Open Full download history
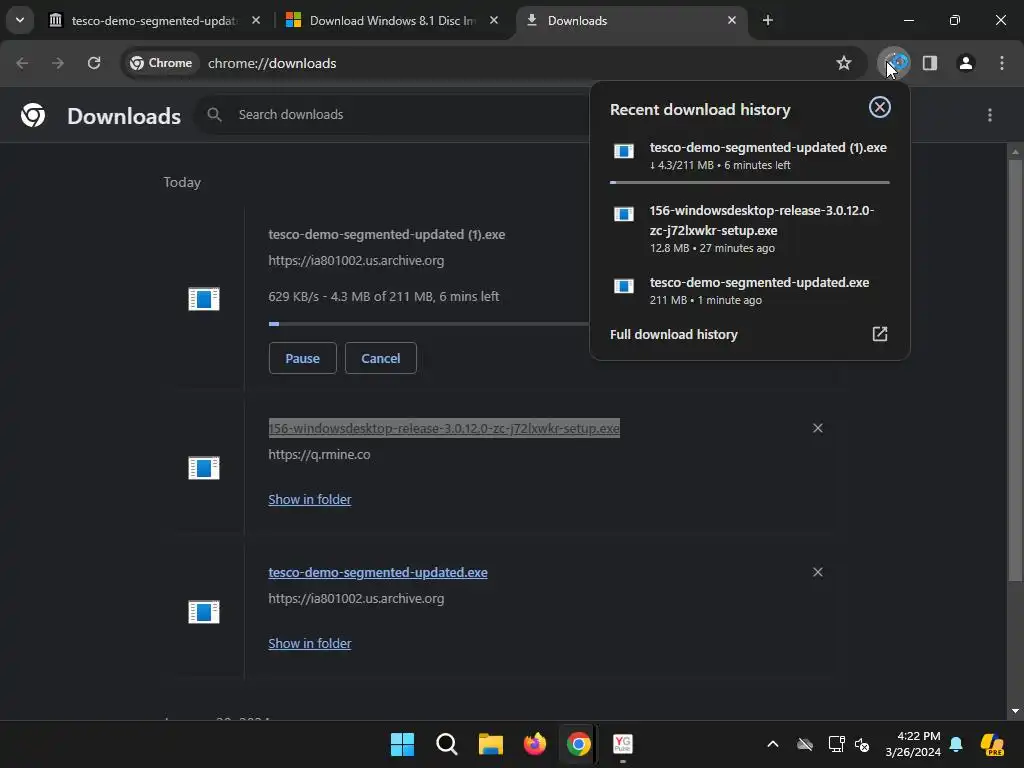The image size is (1024, 768). 748,334
